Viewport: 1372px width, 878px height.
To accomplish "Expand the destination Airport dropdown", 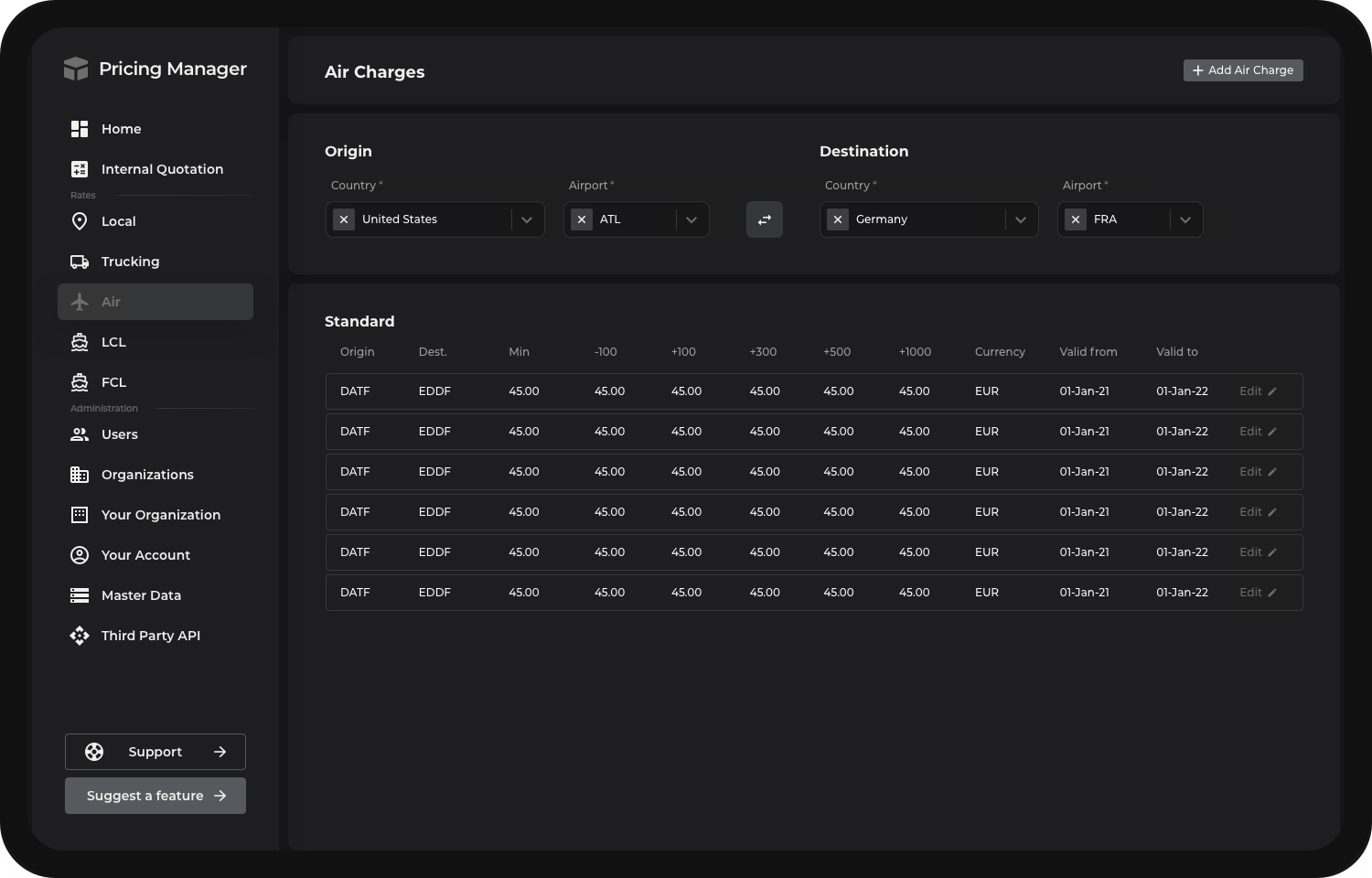I will pyautogui.click(x=1185, y=219).
